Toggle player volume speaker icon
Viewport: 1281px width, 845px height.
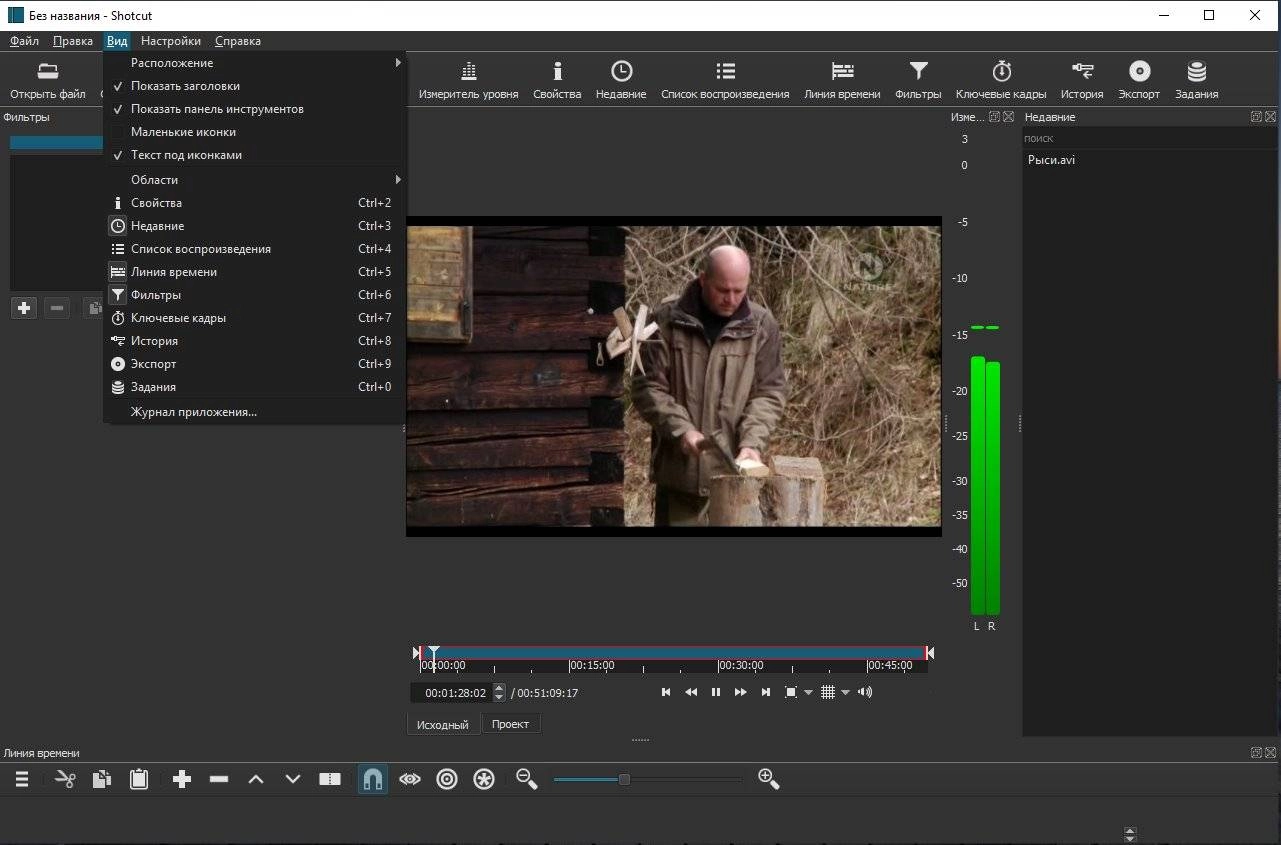[865, 692]
